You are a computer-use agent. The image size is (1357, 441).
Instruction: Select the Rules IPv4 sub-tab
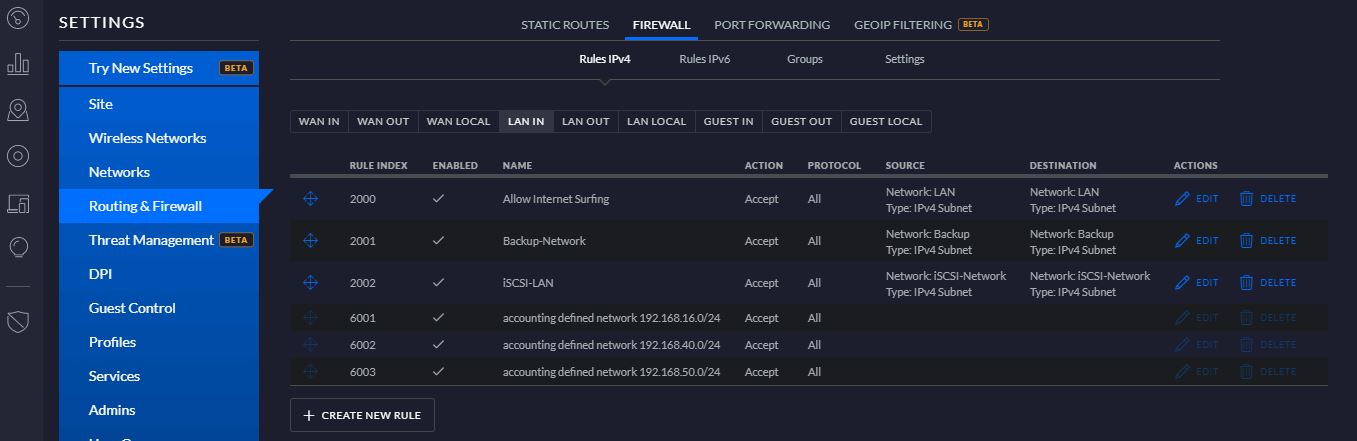click(605, 59)
